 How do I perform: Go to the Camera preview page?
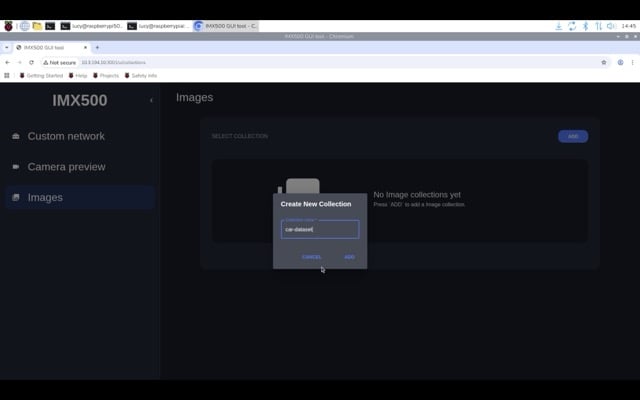[x=66, y=167]
